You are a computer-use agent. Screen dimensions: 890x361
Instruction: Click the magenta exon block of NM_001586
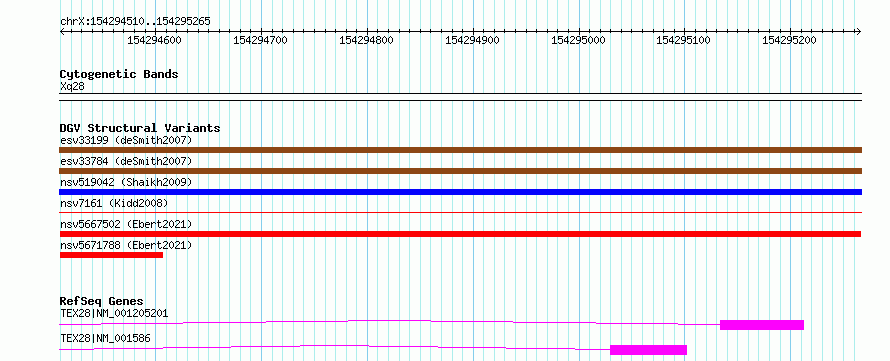pos(648,350)
